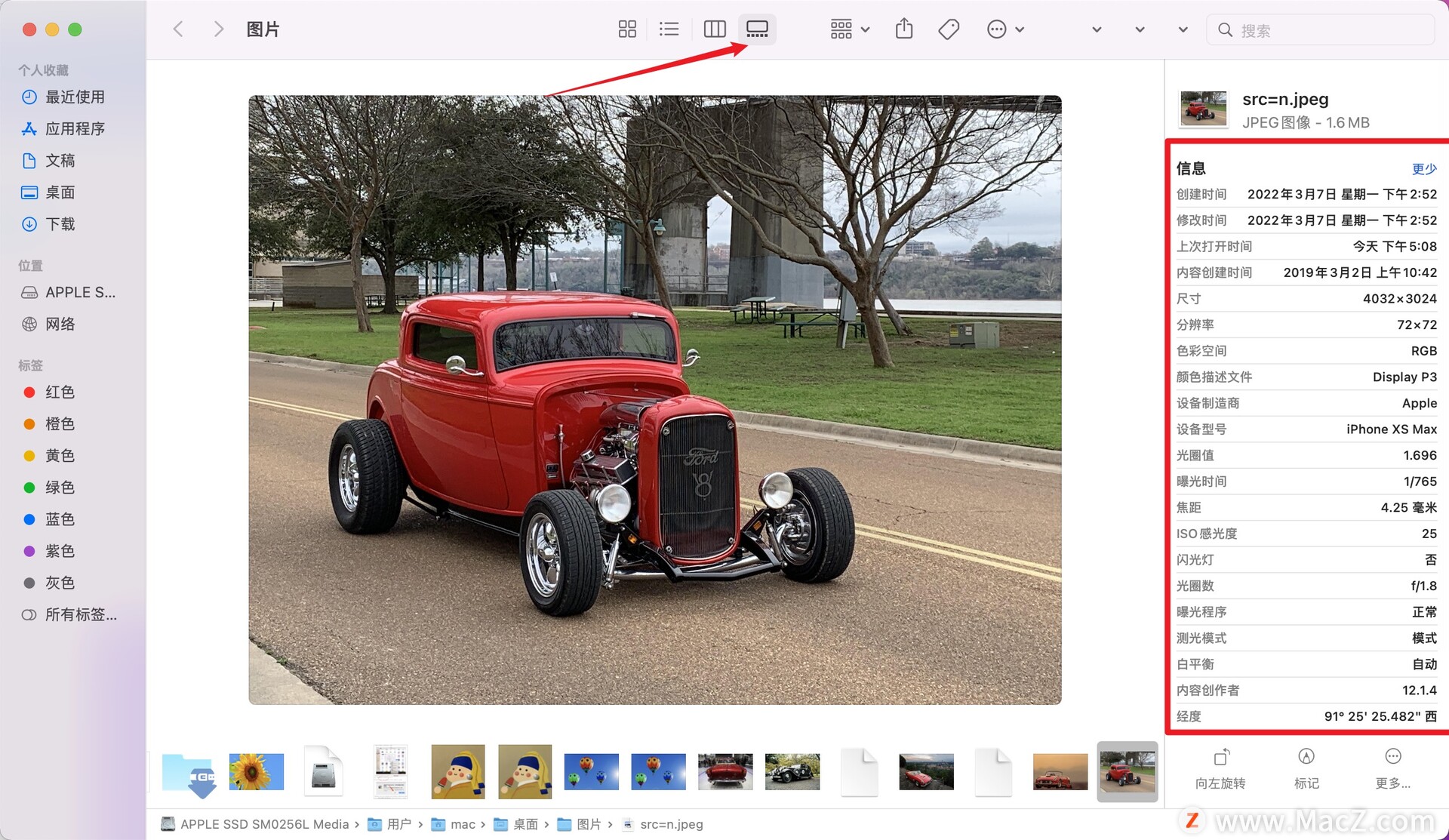Click 更多… quick actions button
Viewport: 1449px width, 840px height.
click(1393, 768)
